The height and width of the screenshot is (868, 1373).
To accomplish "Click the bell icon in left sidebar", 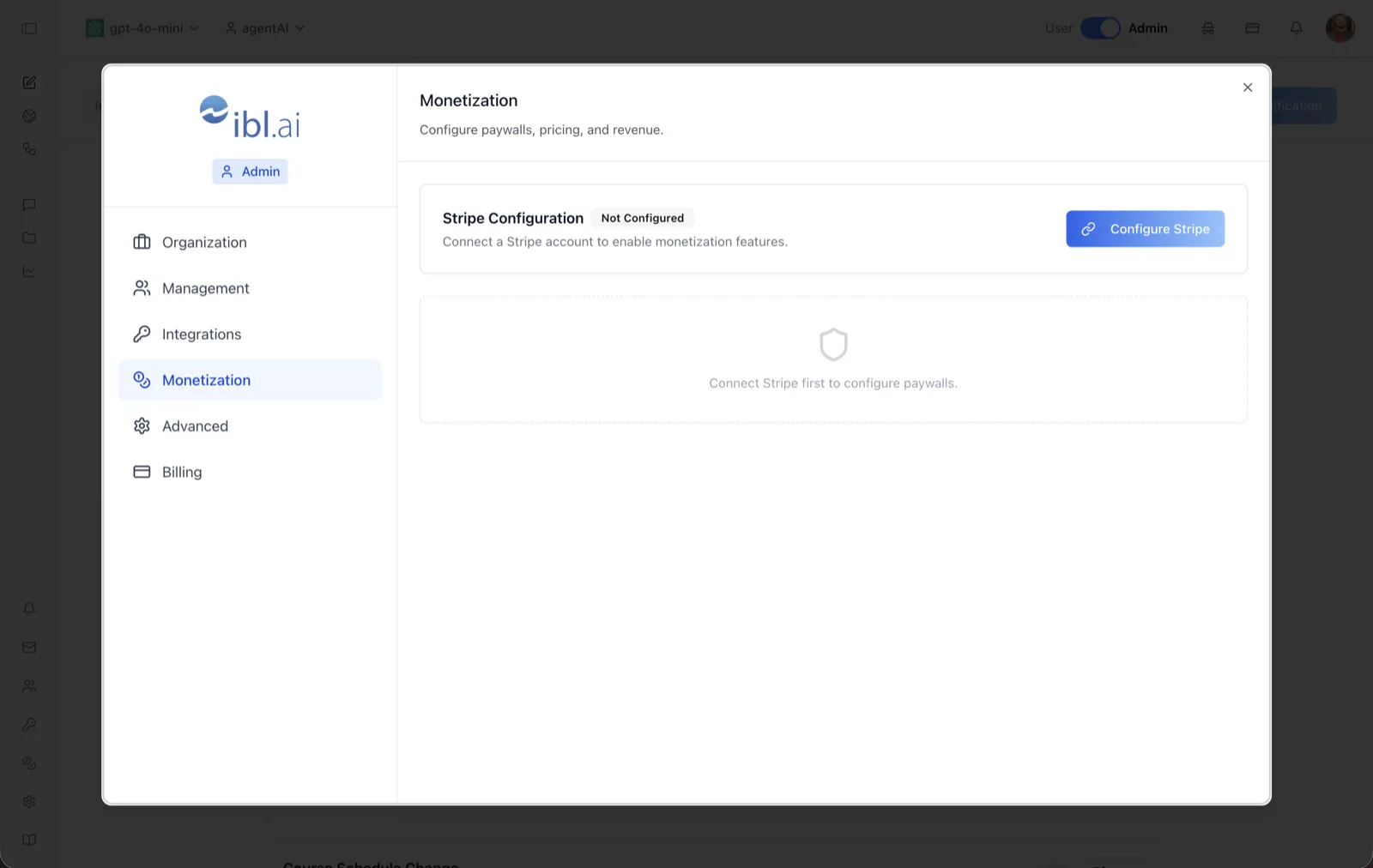I will tap(29, 609).
